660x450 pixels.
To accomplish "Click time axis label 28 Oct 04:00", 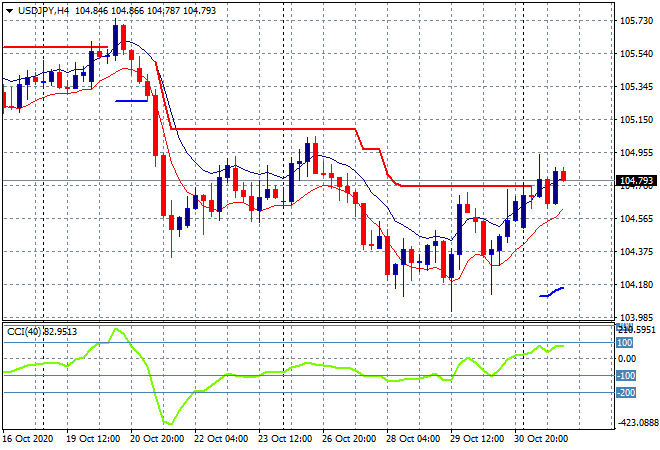I will [413, 439].
